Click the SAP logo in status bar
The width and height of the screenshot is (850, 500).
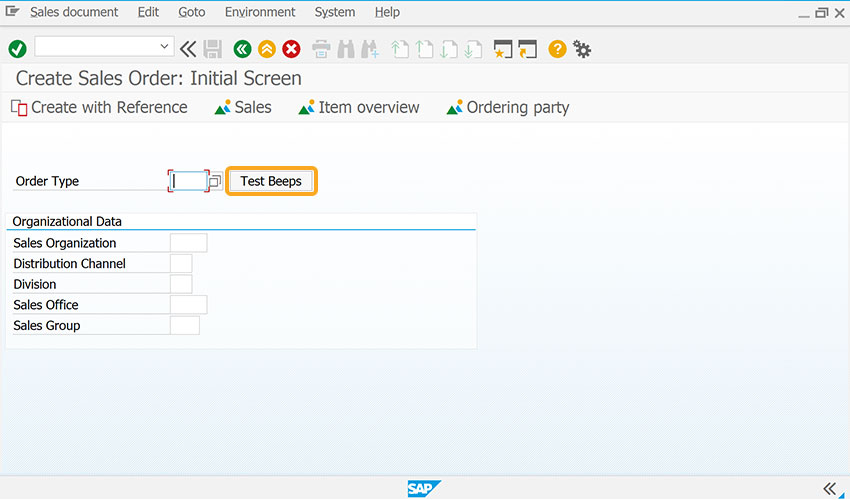coord(424,489)
